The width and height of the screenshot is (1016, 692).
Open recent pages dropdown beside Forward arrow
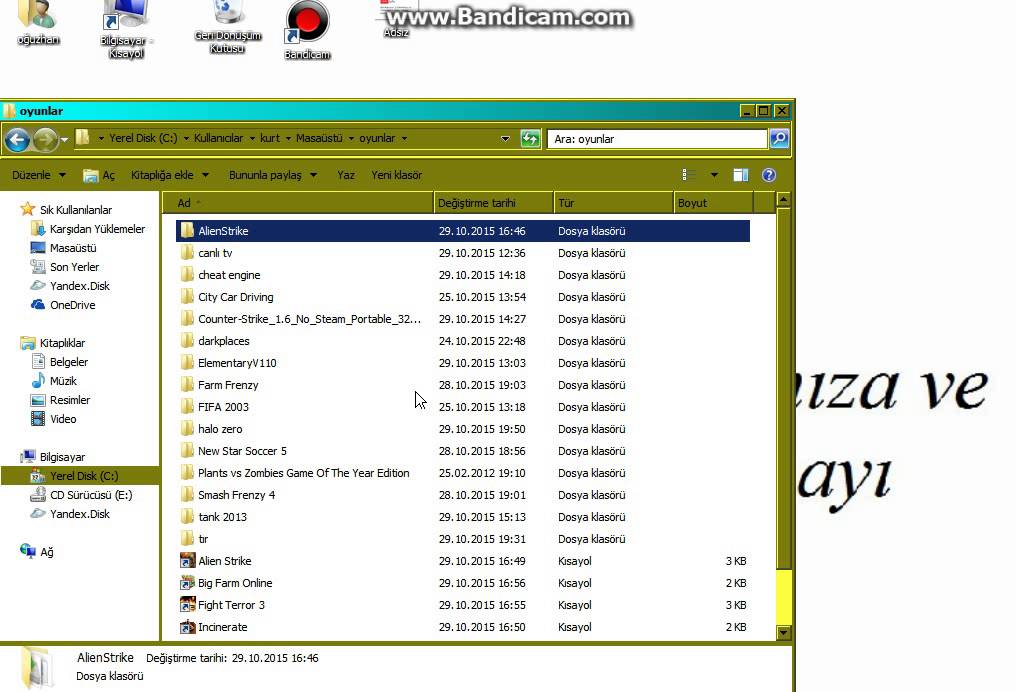pyautogui.click(x=64, y=139)
